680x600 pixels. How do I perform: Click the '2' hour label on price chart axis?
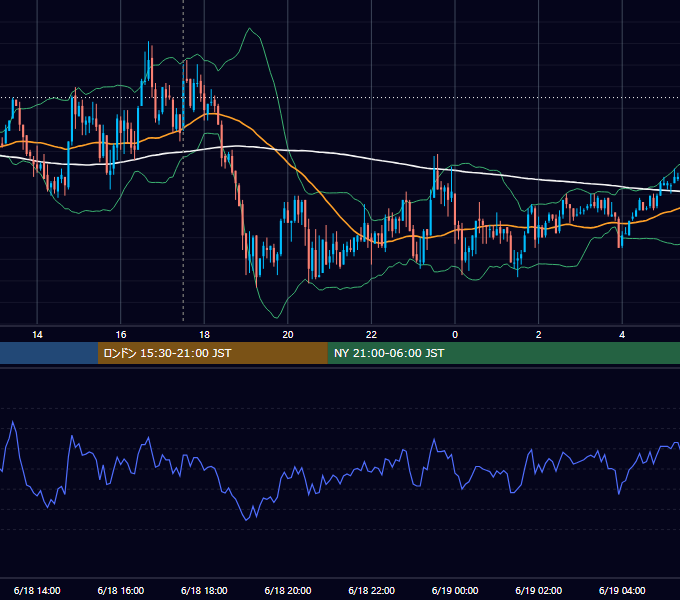coord(539,335)
